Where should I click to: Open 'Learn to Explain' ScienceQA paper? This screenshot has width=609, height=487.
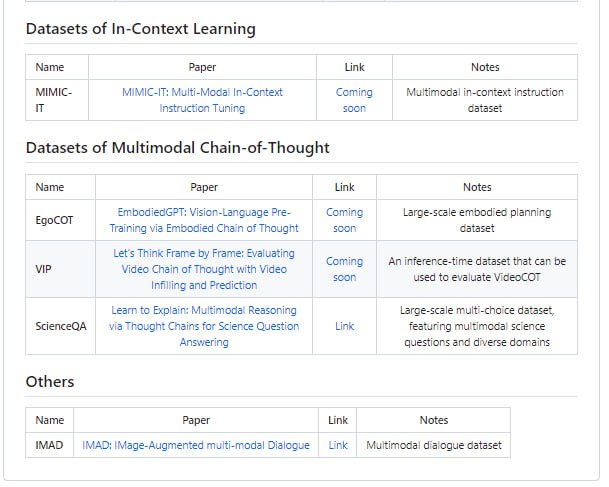[x=204, y=326]
